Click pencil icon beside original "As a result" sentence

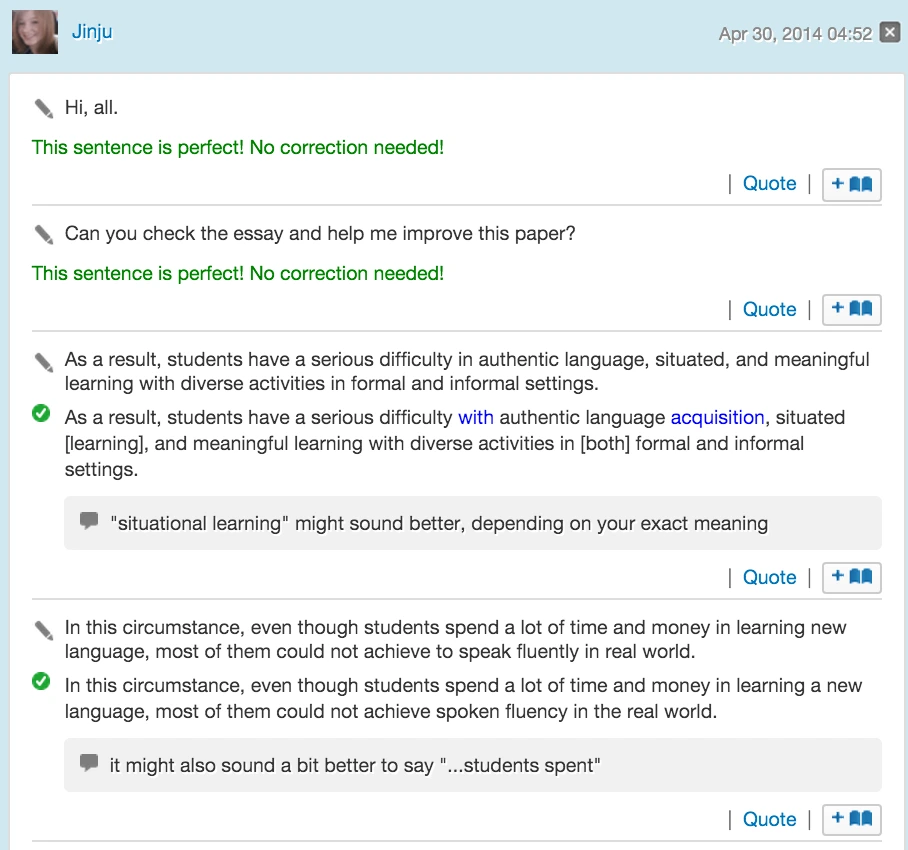[43, 360]
